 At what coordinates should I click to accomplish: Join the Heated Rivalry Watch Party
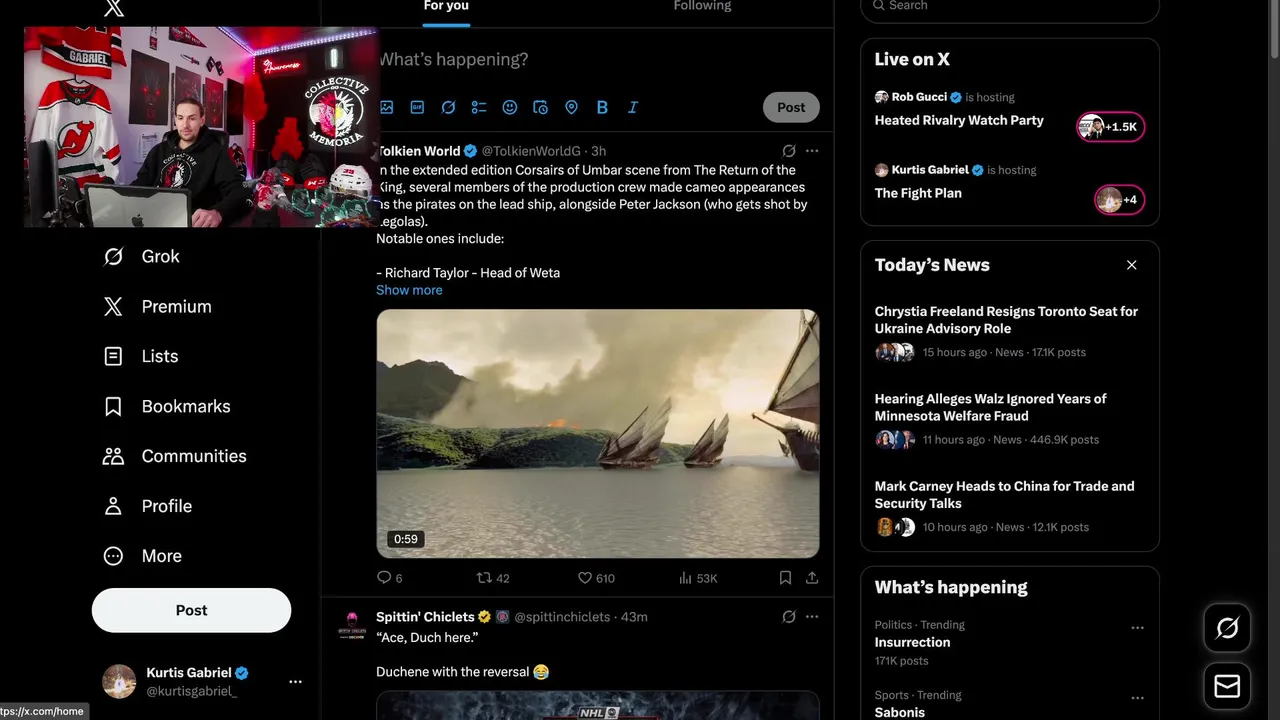point(959,120)
